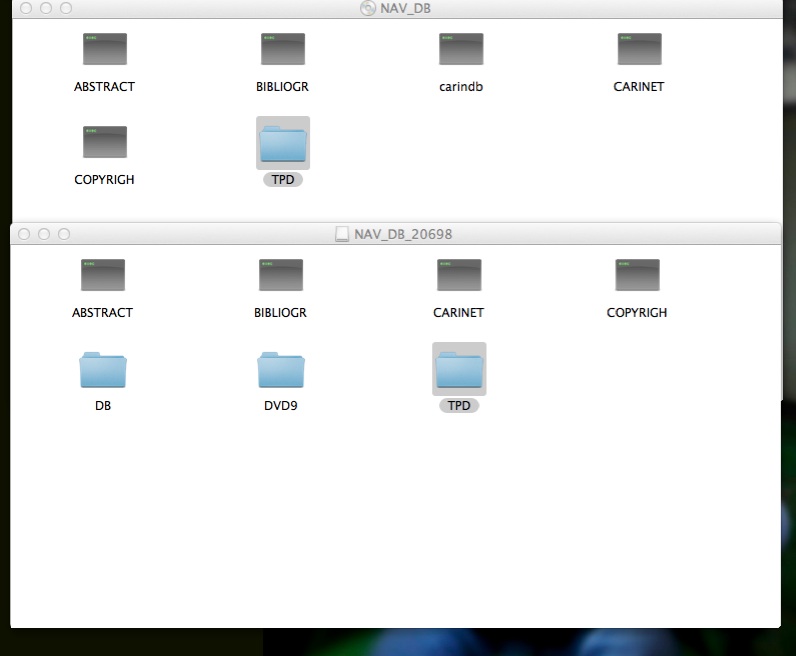Minimize the NAV_DB_20698 window
Viewport: 796px width, 656px height.
(x=44, y=234)
